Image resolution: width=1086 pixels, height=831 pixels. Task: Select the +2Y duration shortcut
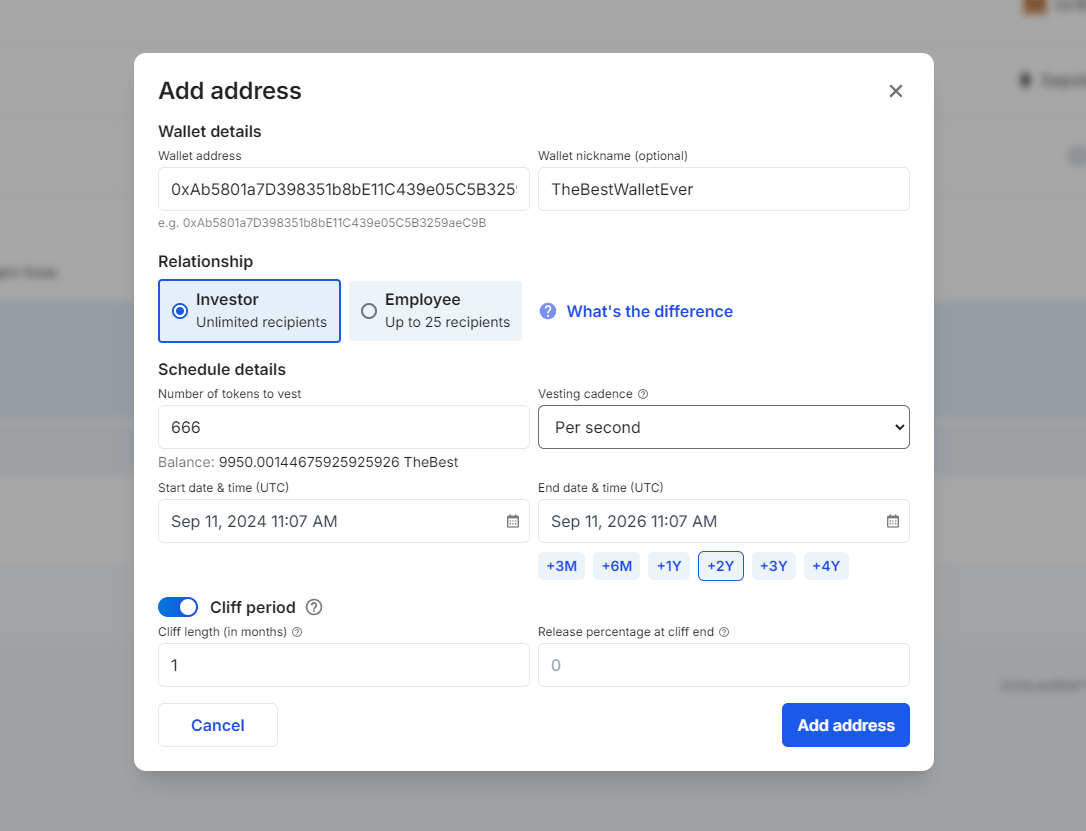coord(721,566)
